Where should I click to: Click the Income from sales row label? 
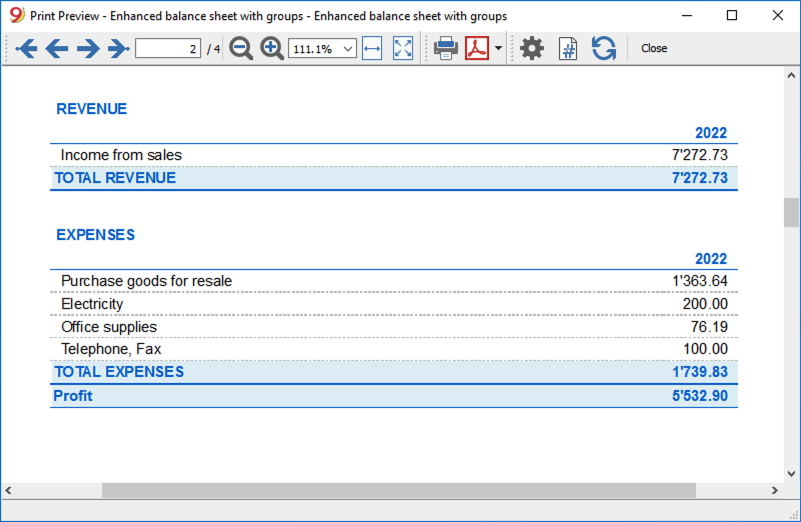121,155
